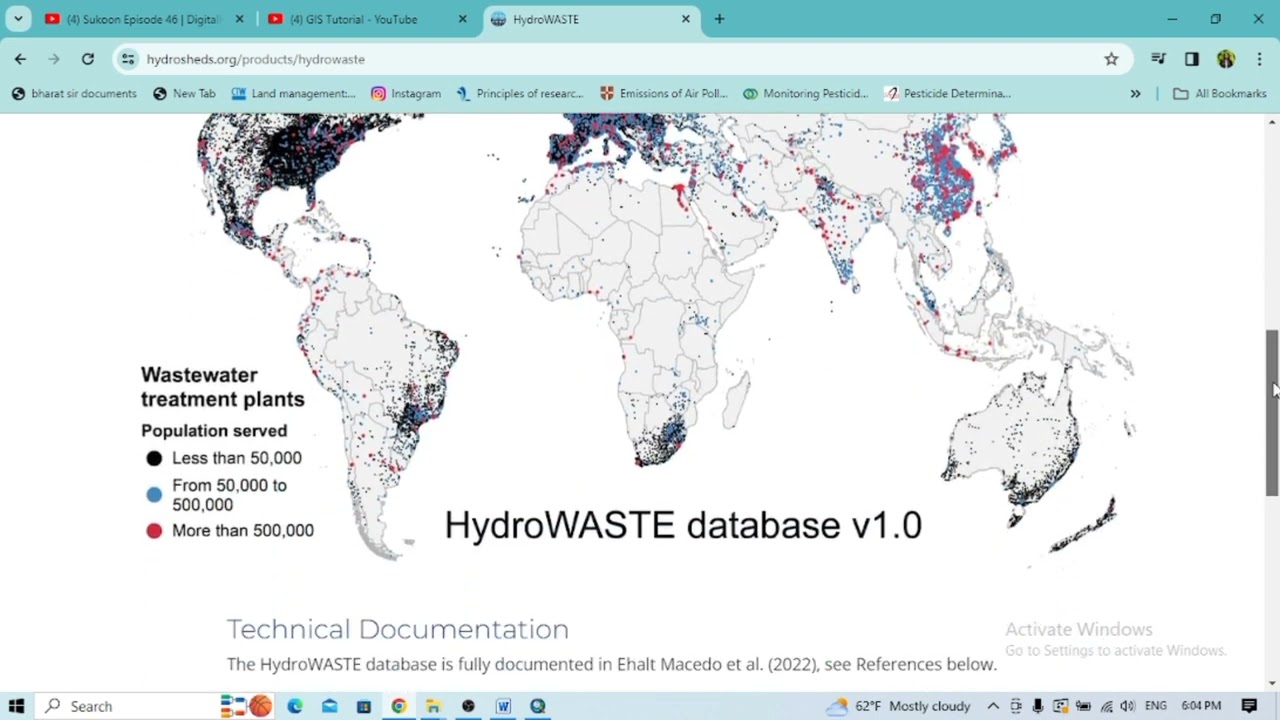The image size is (1280, 720).
Task: Click microphone icon in system tray
Action: click(x=1038, y=706)
